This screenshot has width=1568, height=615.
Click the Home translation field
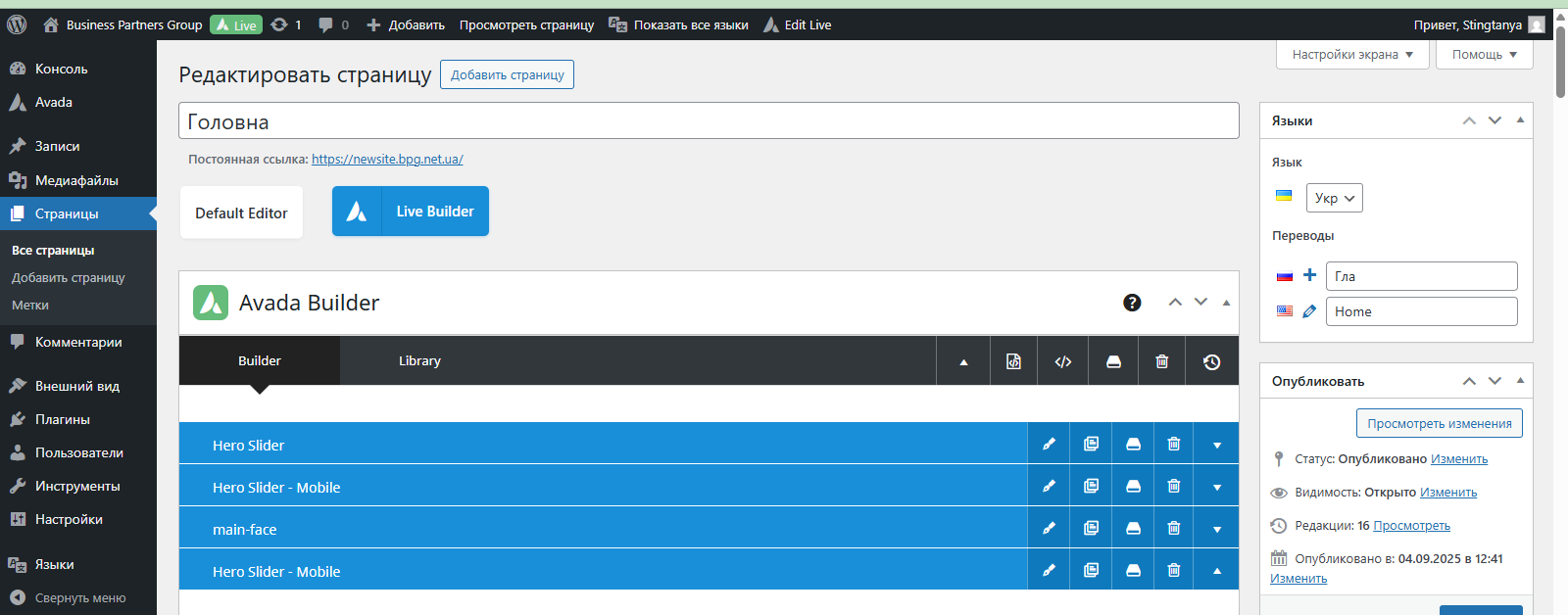(x=1421, y=311)
